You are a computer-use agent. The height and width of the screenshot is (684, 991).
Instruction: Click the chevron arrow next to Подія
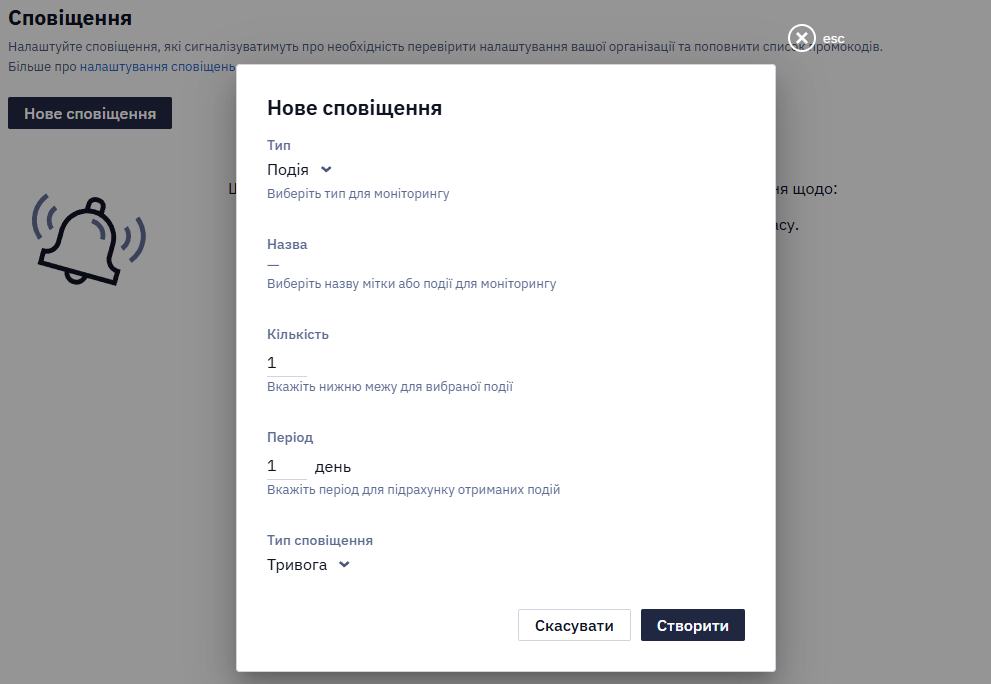coord(326,169)
